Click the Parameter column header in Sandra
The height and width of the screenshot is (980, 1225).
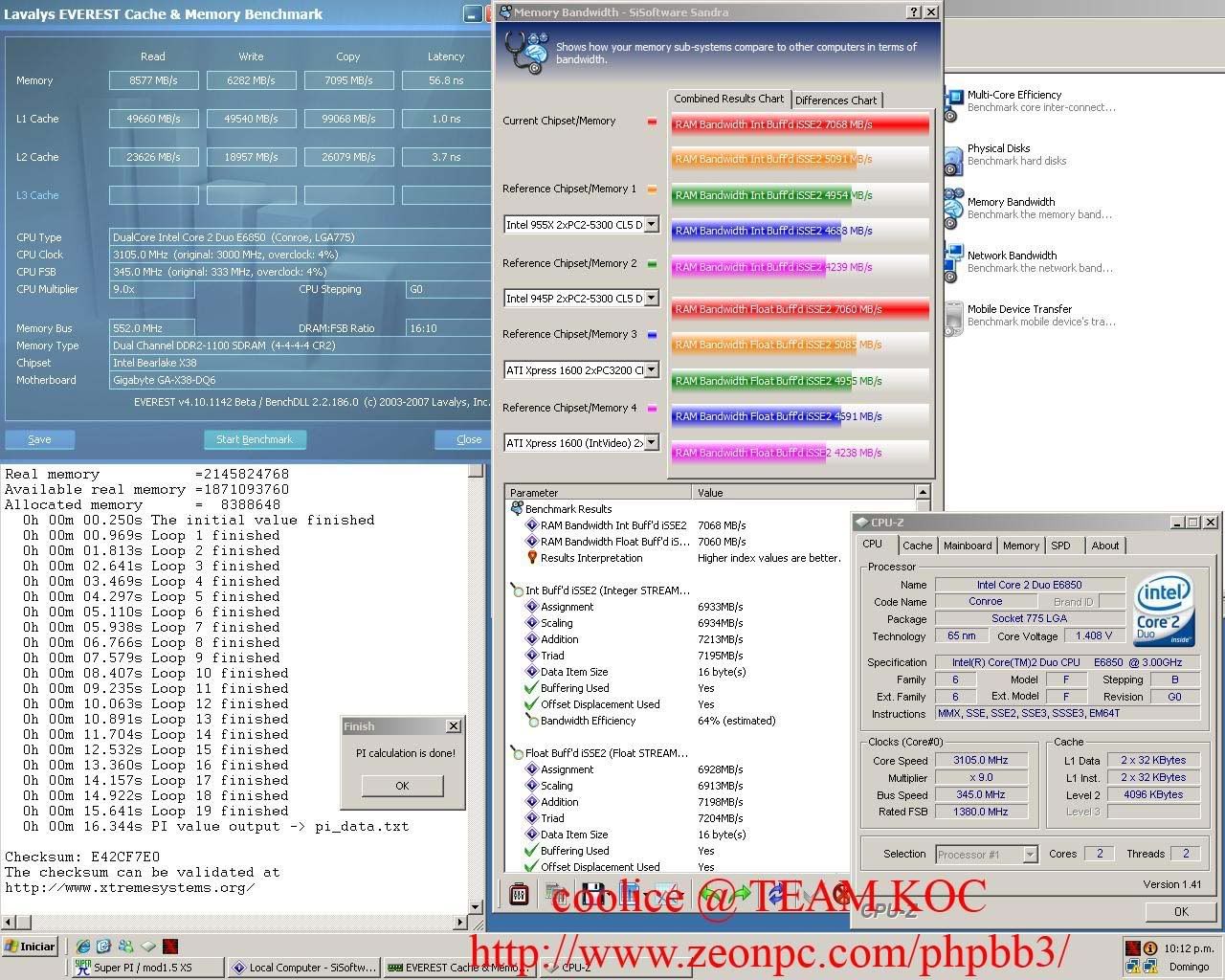click(598, 493)
